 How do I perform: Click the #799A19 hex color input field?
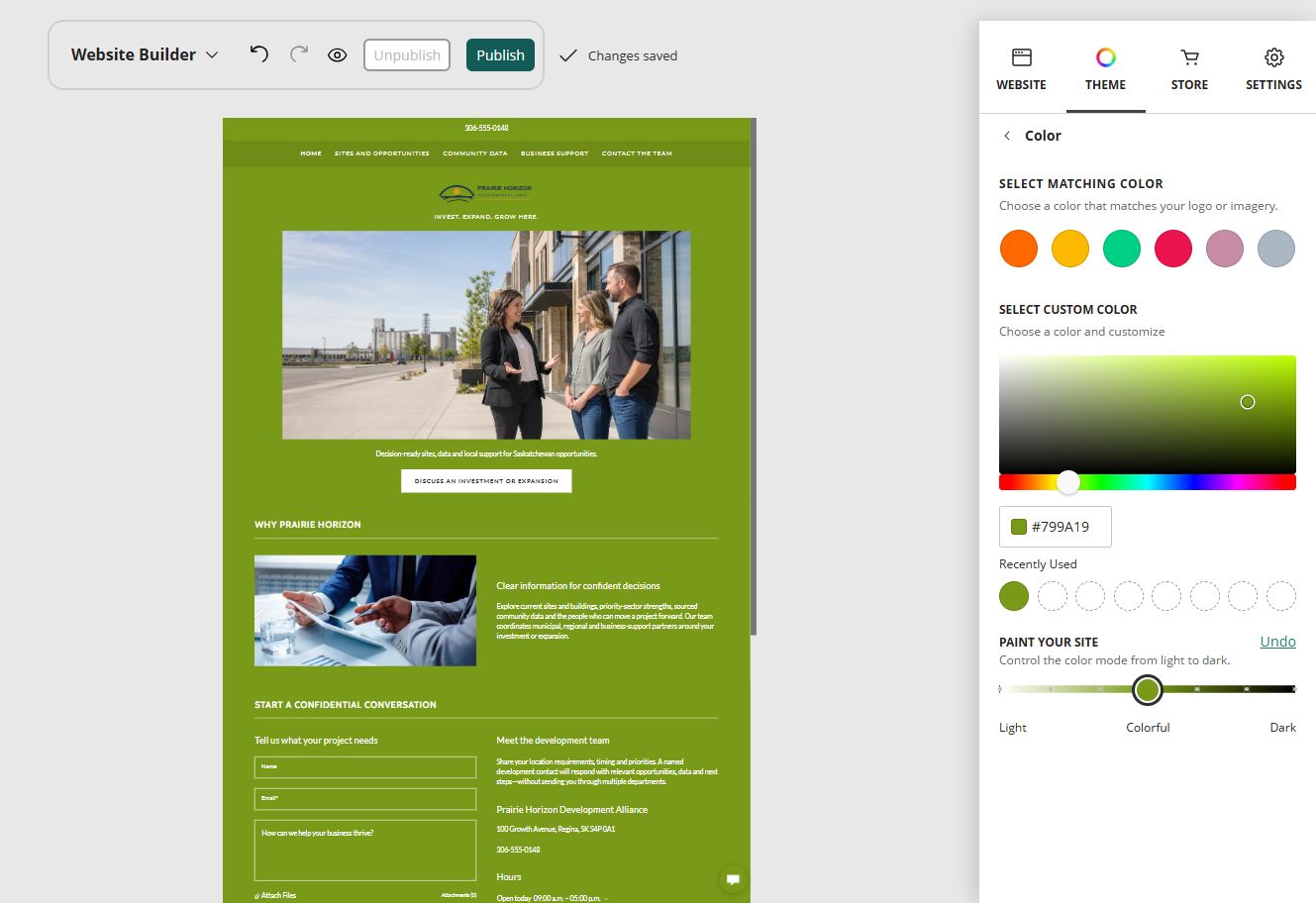(x=1055, y=527)
